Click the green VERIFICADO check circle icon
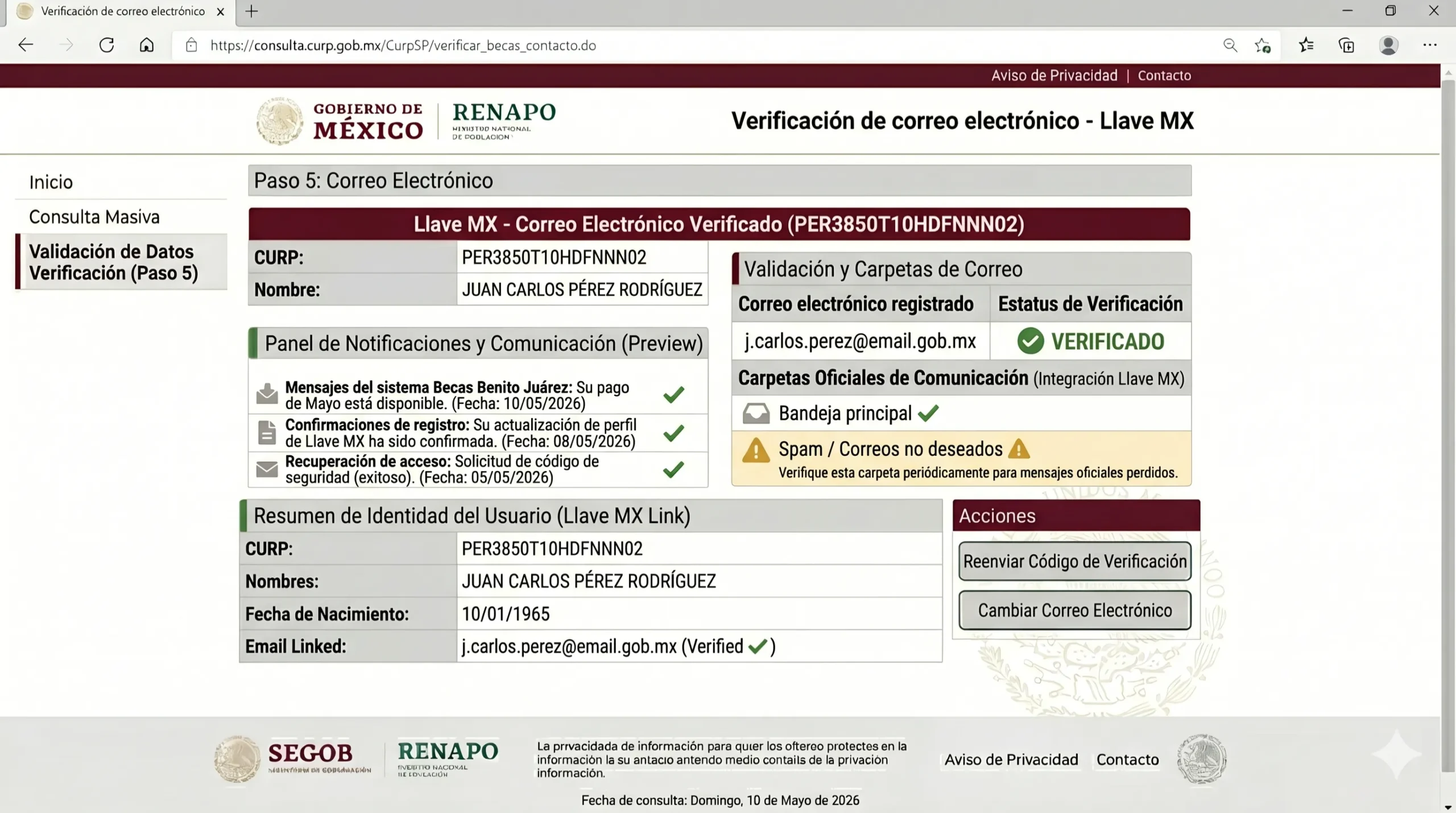1456x813 pixels. coord(1030,341)
